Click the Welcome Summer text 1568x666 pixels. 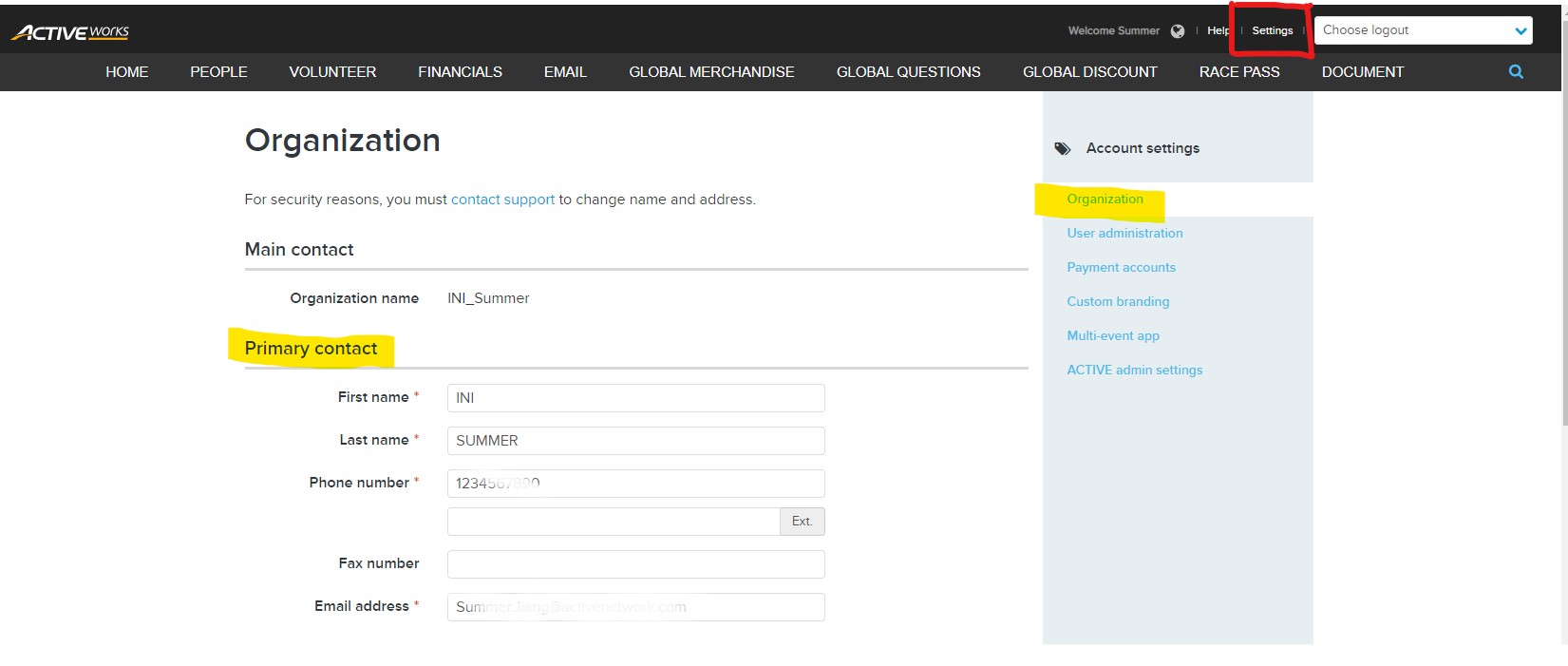(x=1113, y=30)
